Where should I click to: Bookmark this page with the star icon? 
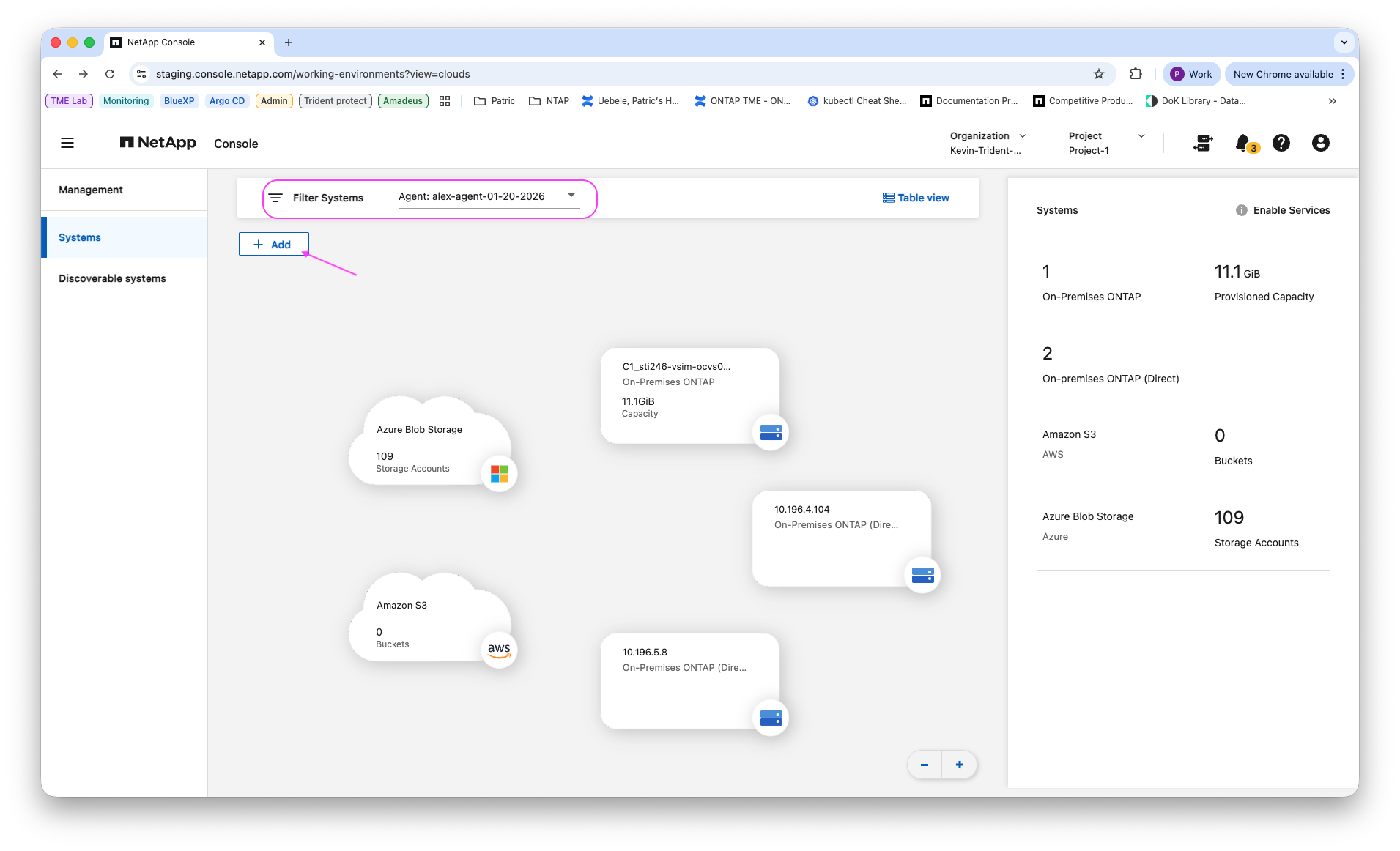tap(1098, 74)
